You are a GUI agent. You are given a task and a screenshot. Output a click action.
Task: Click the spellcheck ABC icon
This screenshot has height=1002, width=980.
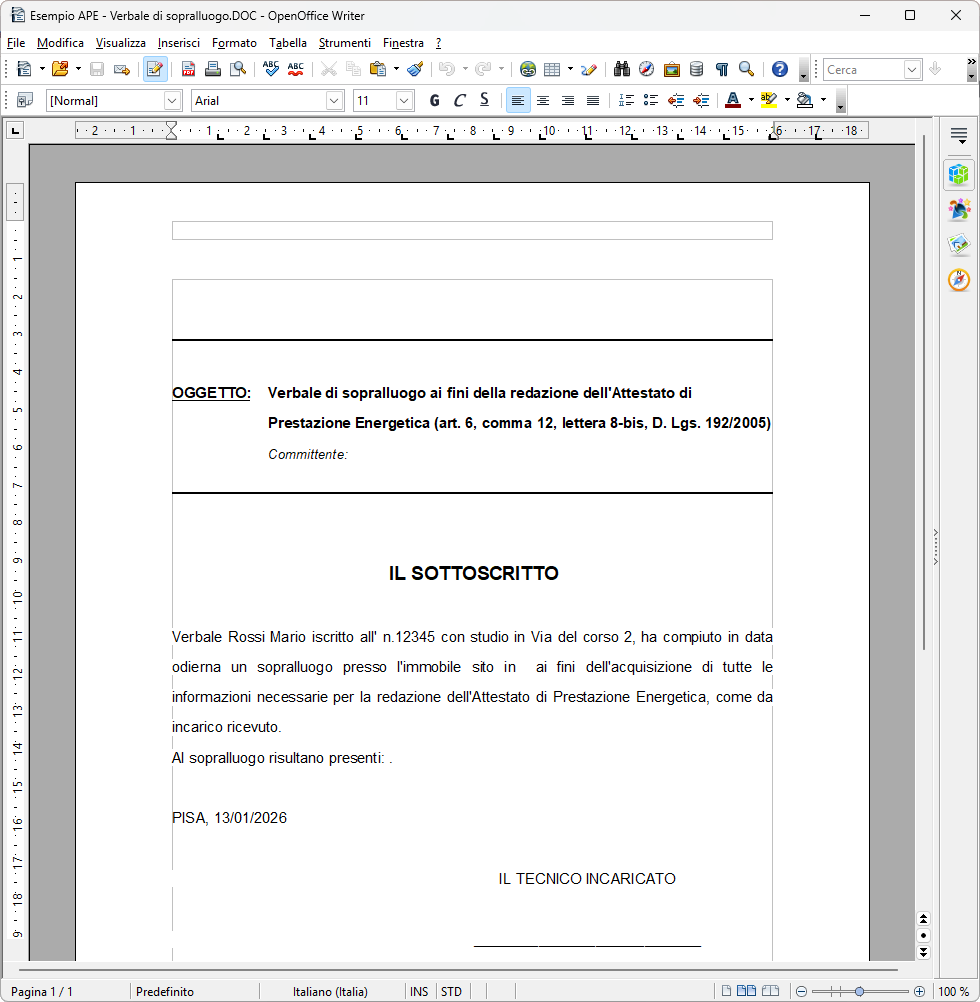pyautogui.click(x=270, y=69)
